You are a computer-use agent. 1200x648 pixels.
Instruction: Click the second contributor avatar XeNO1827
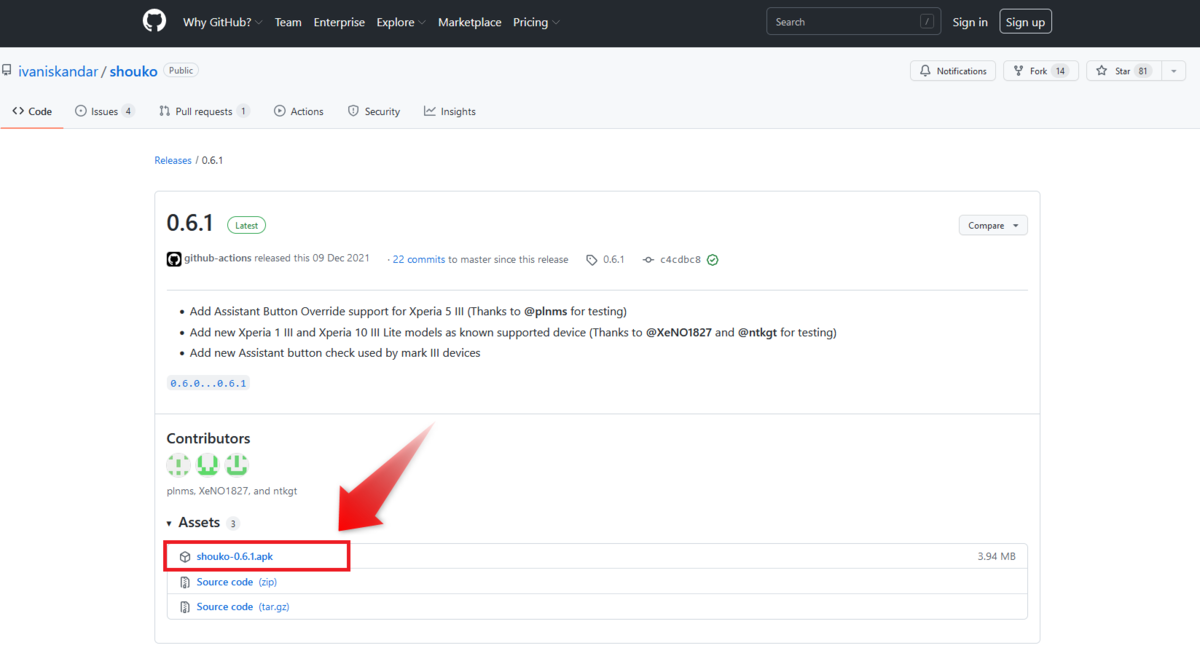(207, 464)
